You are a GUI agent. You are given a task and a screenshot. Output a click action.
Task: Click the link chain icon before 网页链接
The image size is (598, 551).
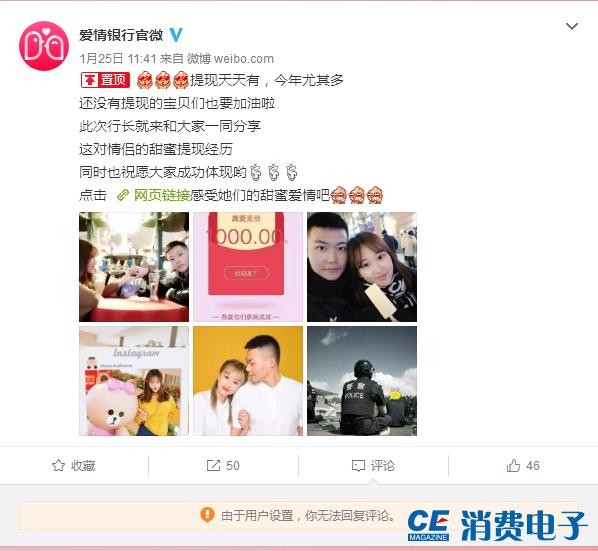click(123, 195)
